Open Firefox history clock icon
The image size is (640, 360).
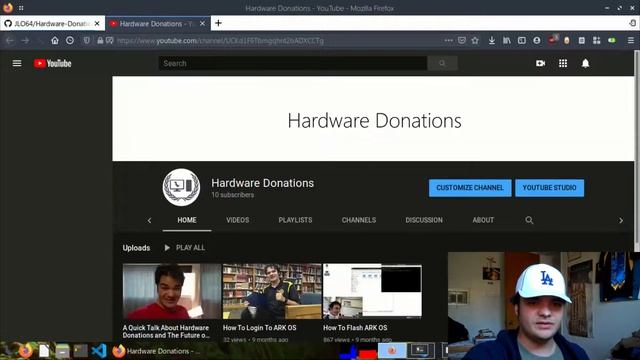tap(70, 40)
